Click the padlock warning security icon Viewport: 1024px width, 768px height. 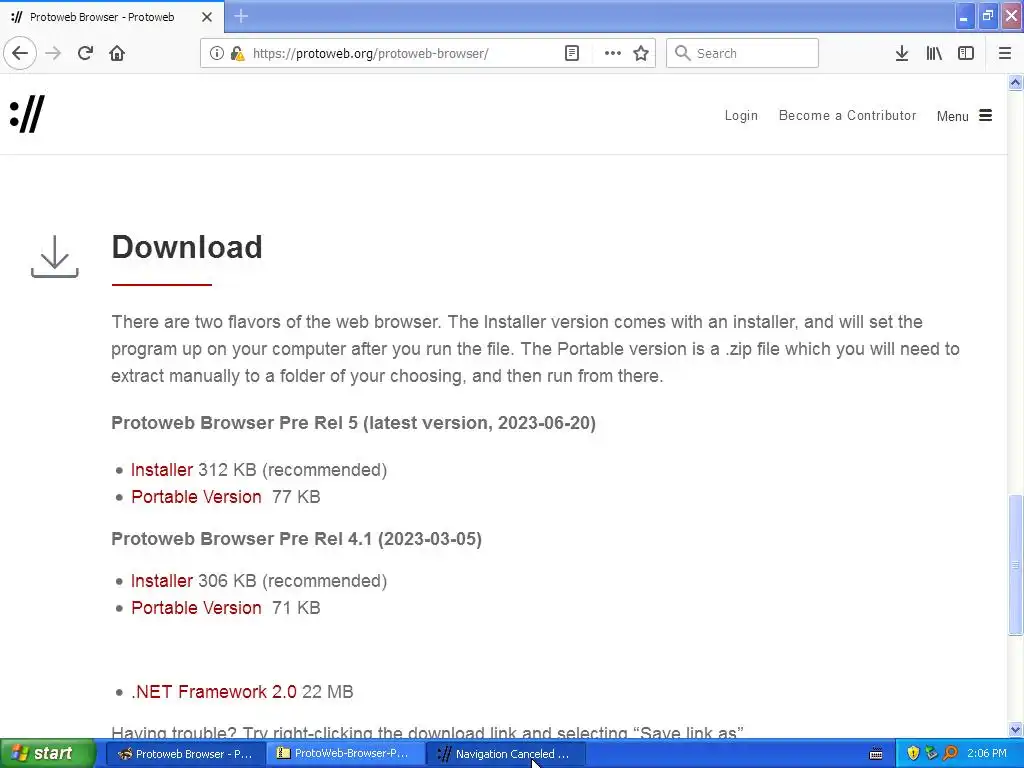coord(237,53)
